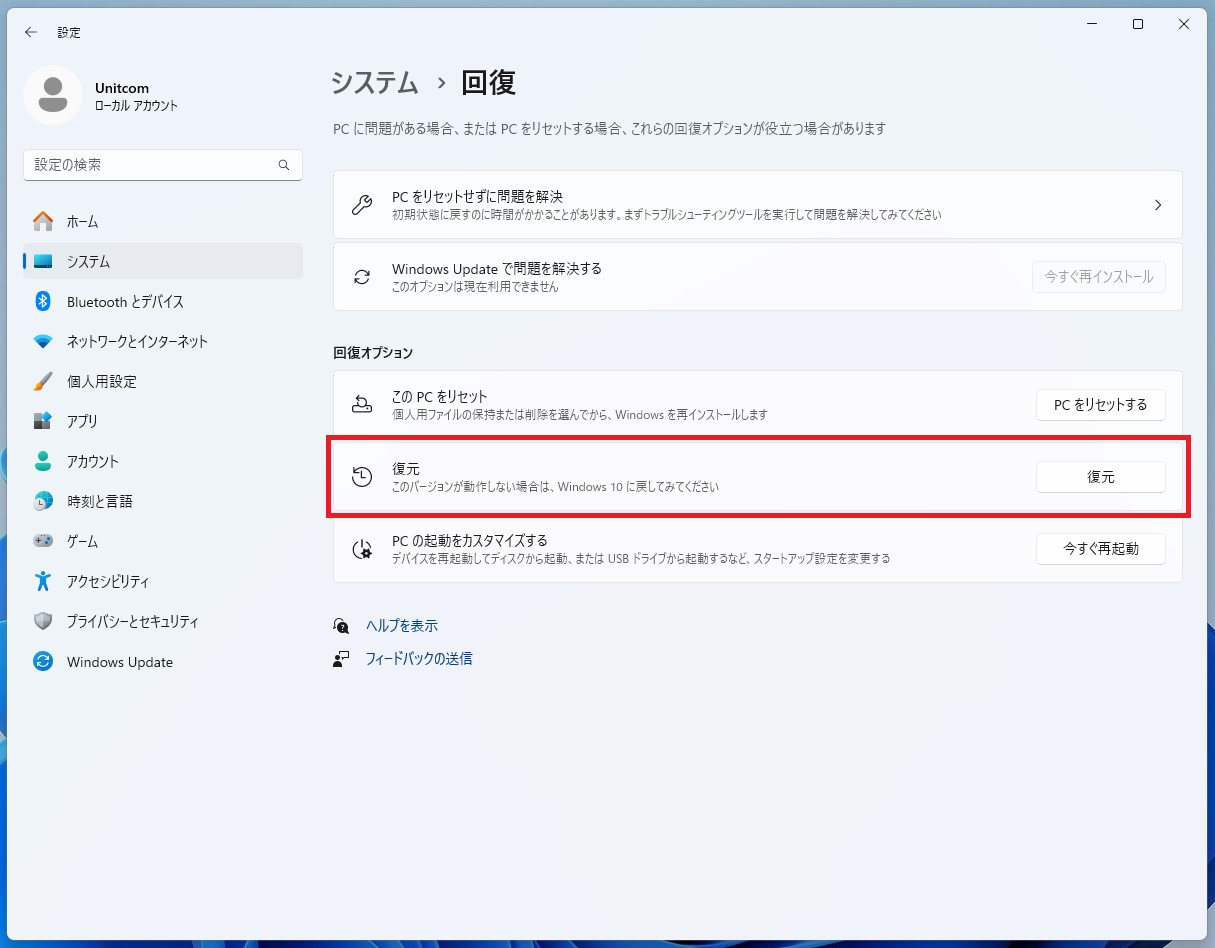
Task: Click the help icon beside ヘルプを表示
Action: pyautogui.click(x=342, y=626)
